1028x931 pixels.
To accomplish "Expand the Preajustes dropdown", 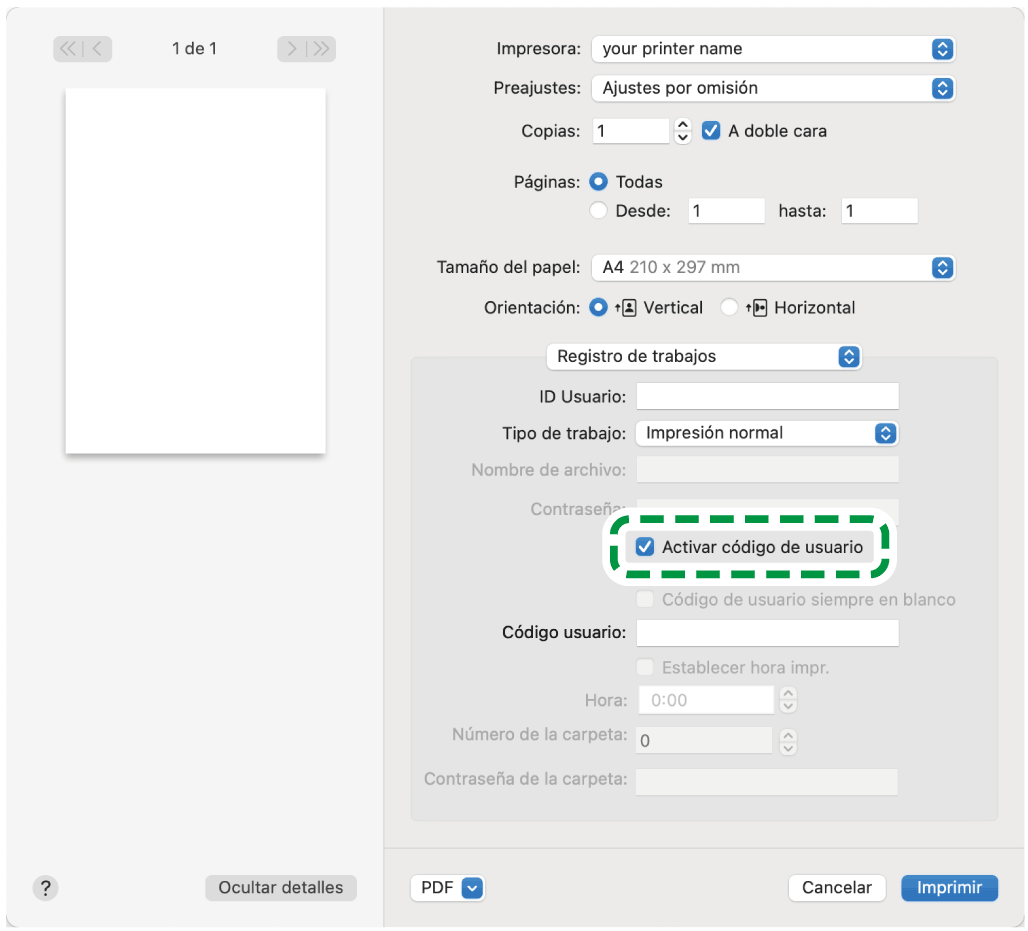I will pyautogui.click(x=772, y=88).
